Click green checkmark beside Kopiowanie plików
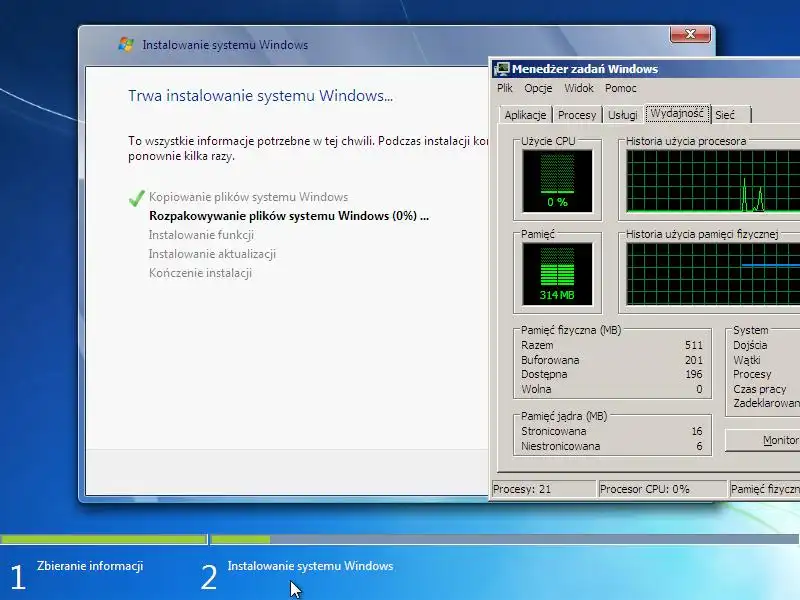 point(137,198)
